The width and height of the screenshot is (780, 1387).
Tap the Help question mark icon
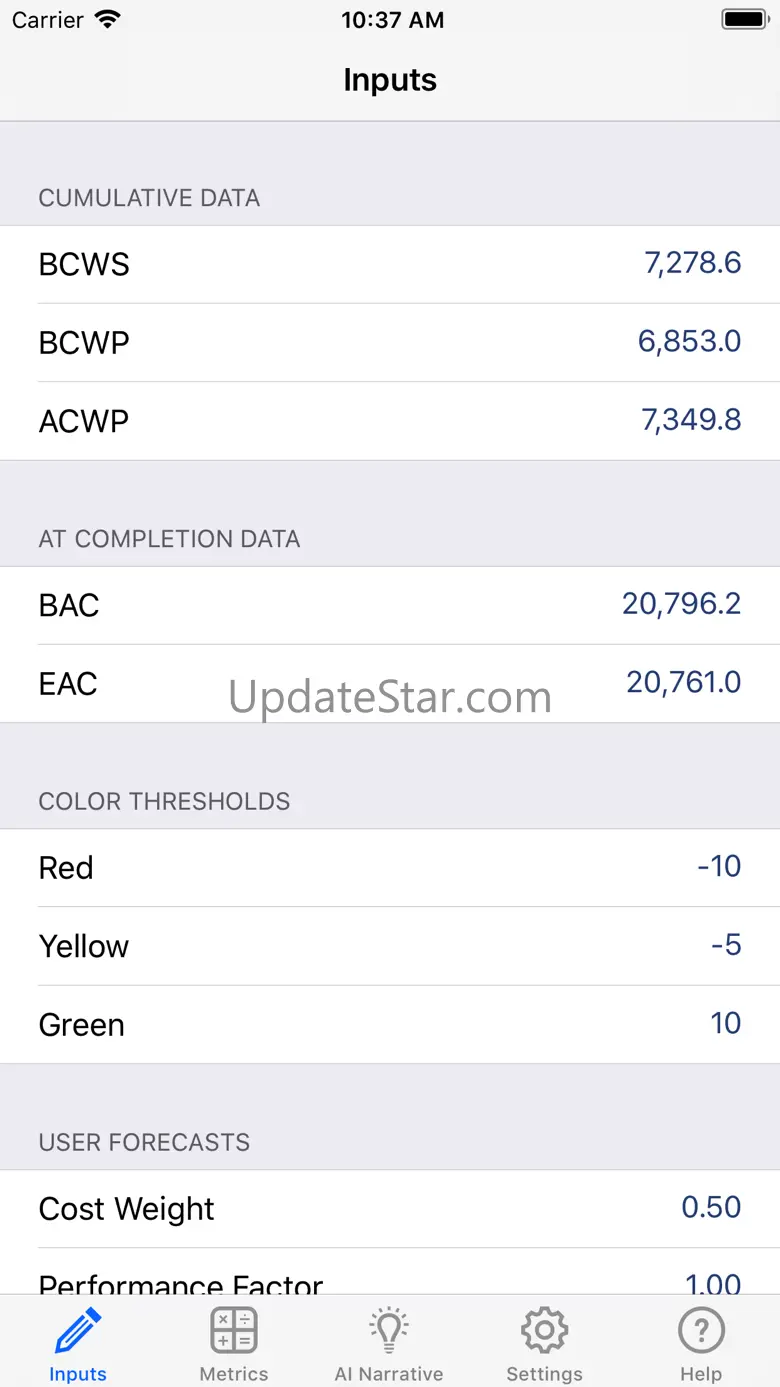point(701,1331)
